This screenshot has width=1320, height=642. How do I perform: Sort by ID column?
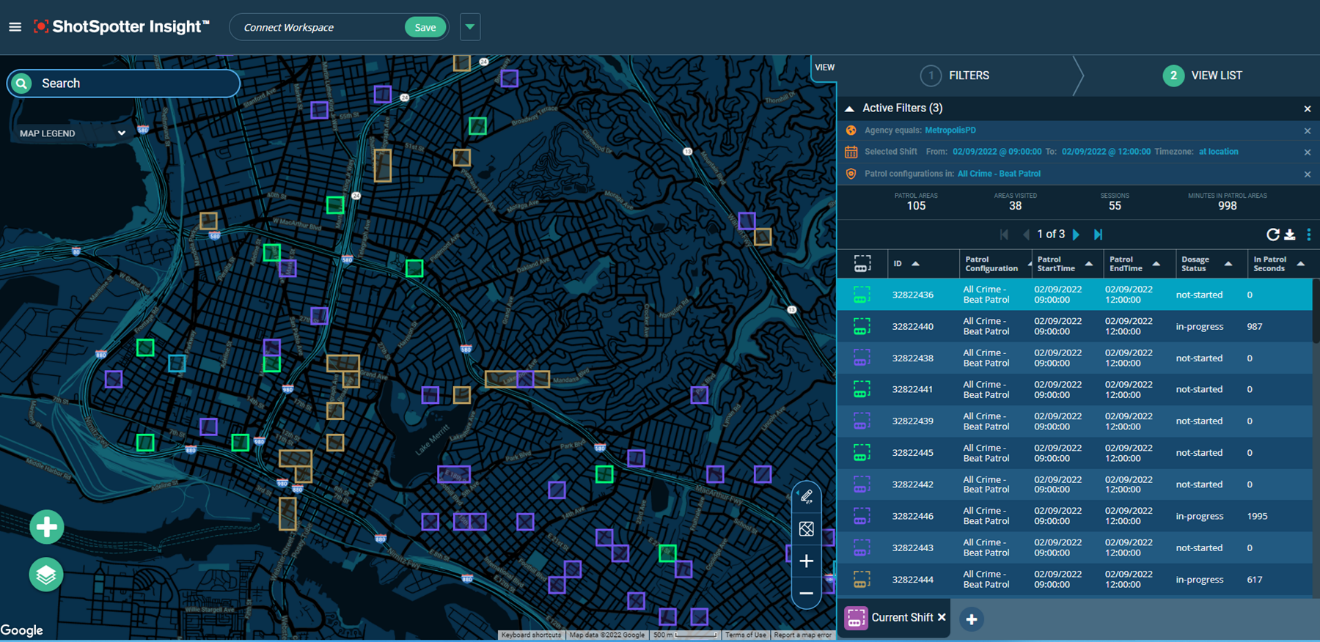pyautogui.click(x=923, y=264)
